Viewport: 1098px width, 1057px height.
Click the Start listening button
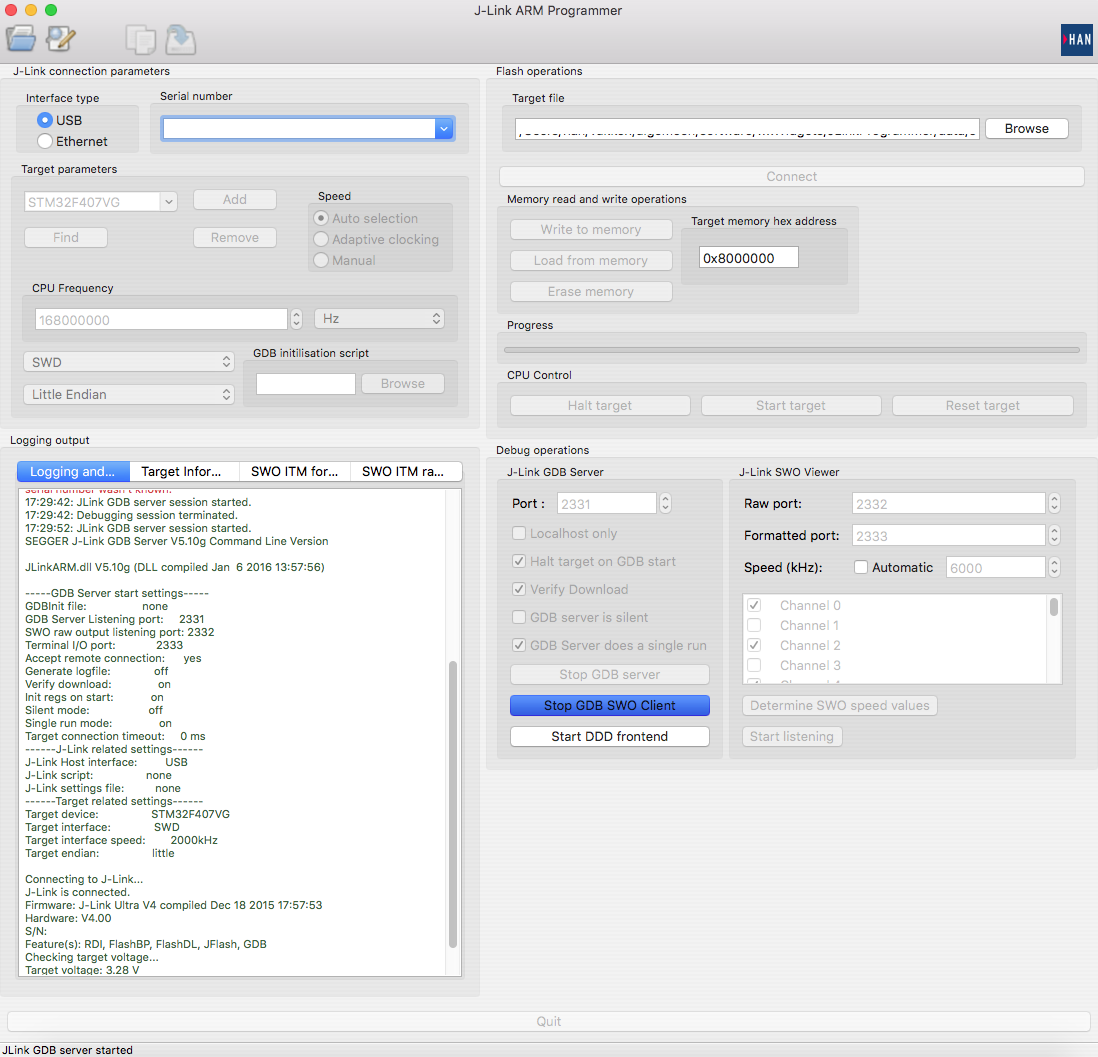click(792, 736)
